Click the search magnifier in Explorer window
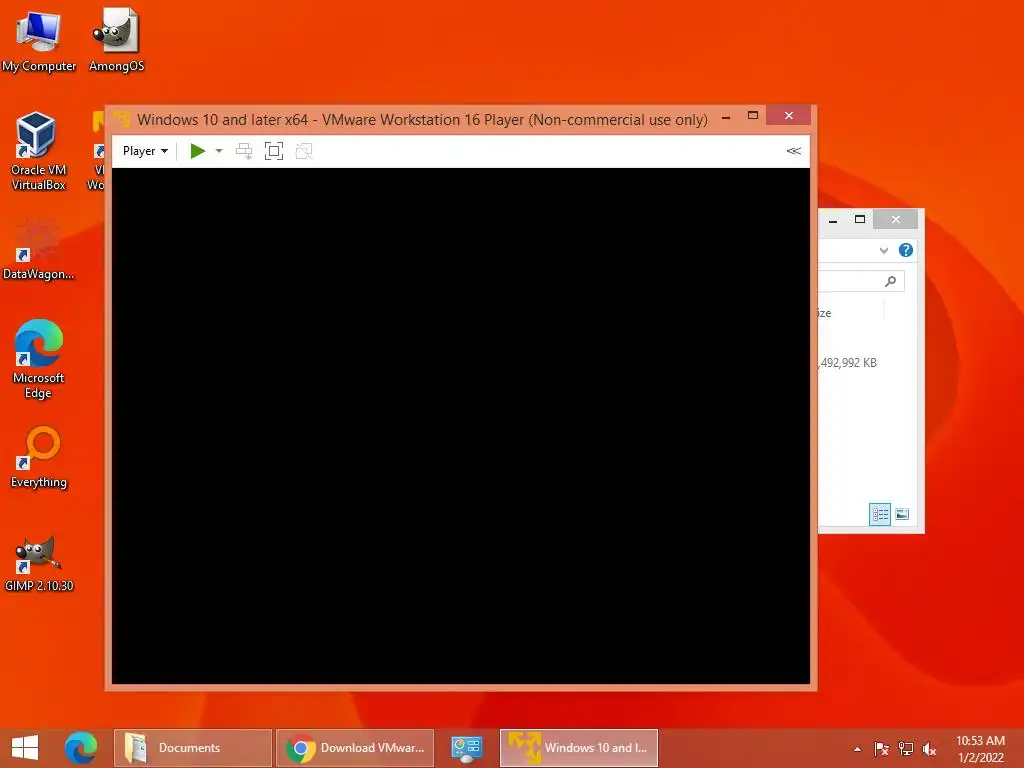Viewport: 1024px width, 768px height. 890,281
